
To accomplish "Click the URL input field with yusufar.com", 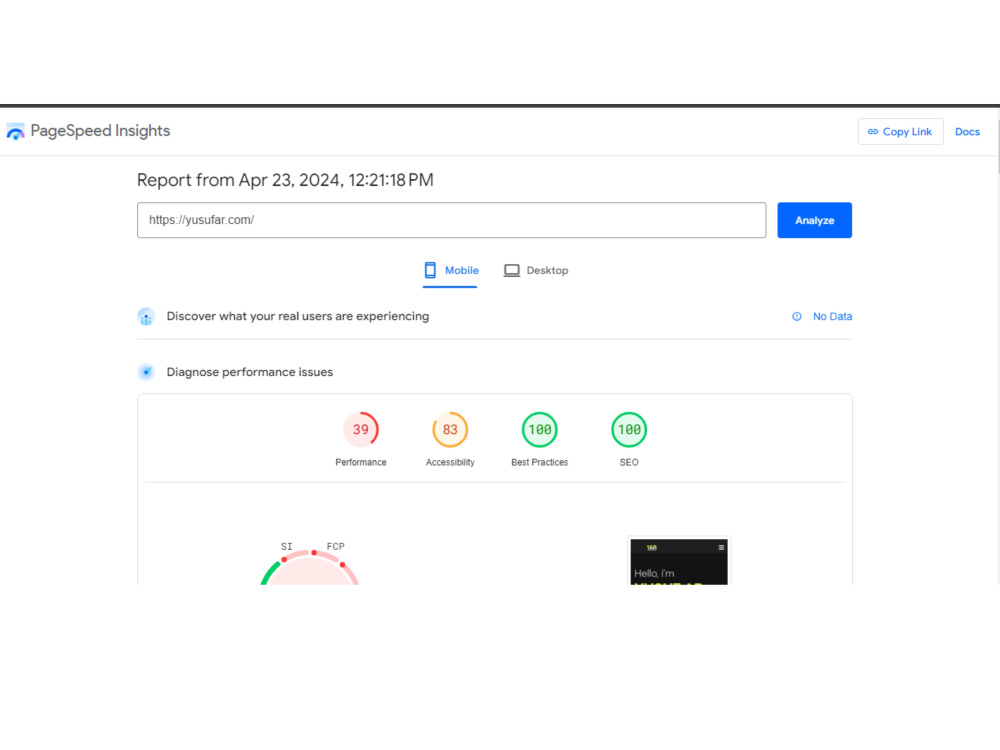I will (x=452, y=220).
